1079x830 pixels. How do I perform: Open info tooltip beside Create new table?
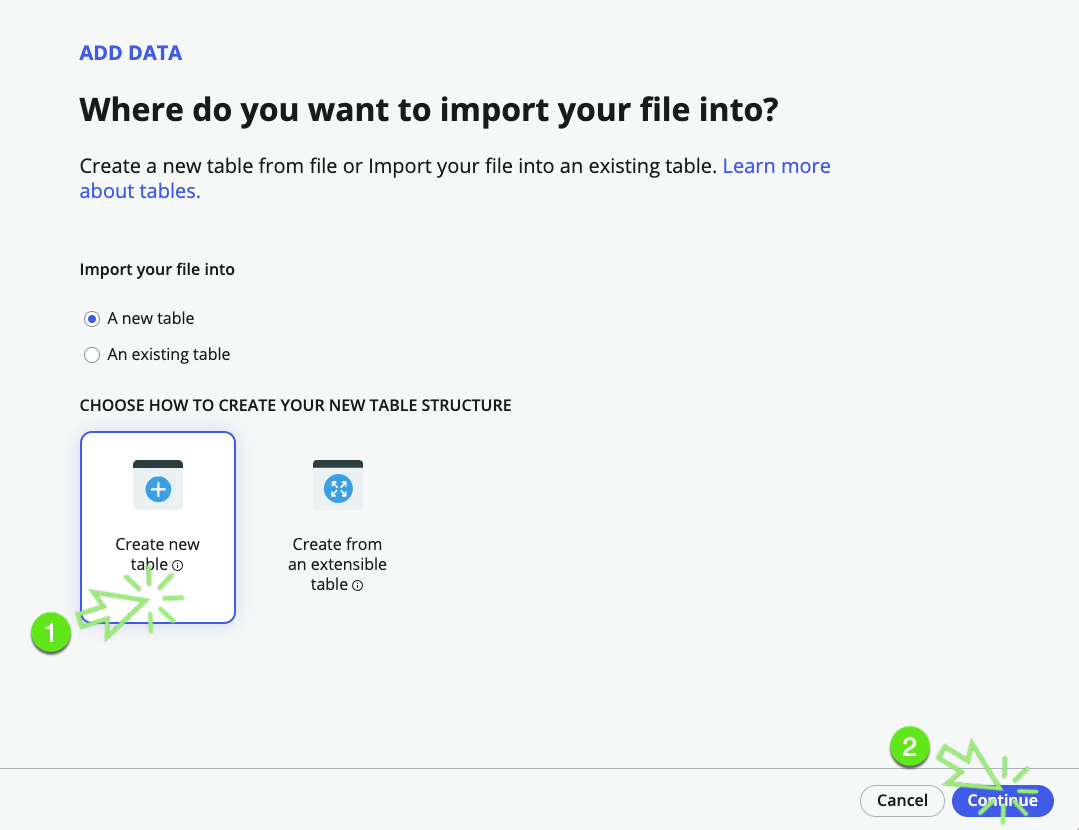[x=178, y=566]
